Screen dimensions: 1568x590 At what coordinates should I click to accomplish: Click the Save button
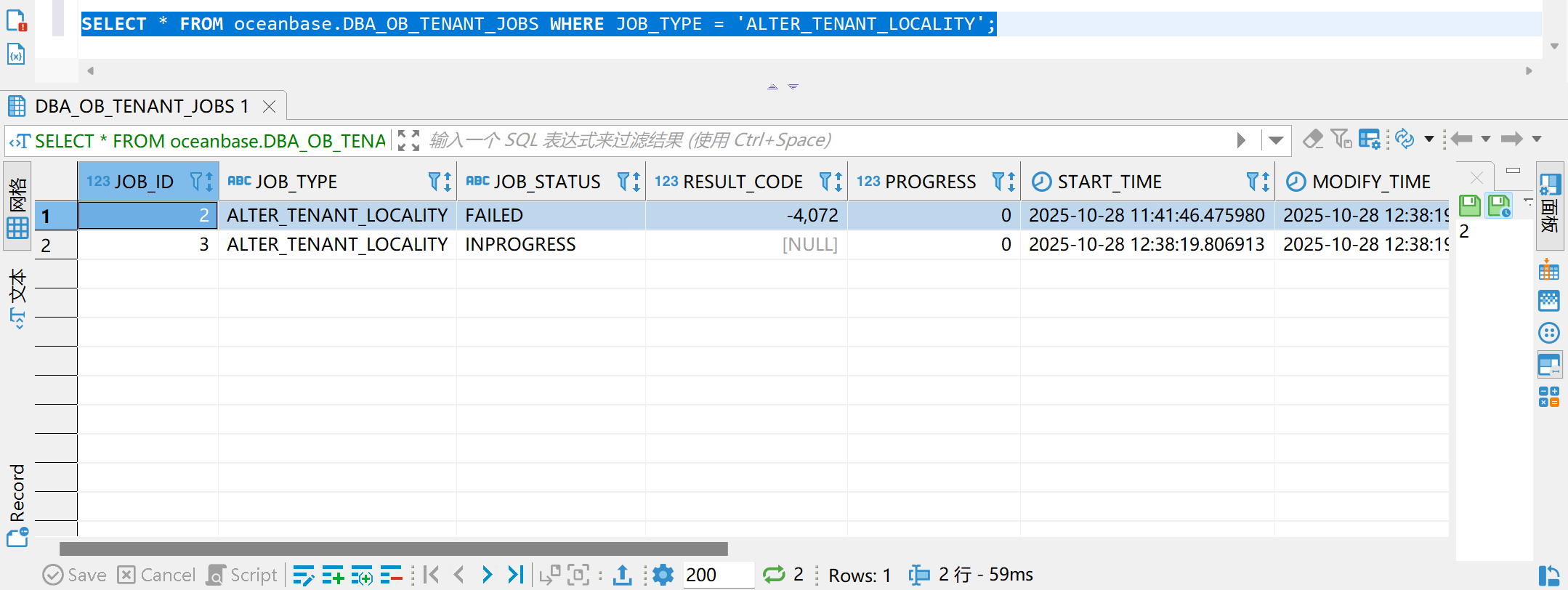click(x=75, y=575)
